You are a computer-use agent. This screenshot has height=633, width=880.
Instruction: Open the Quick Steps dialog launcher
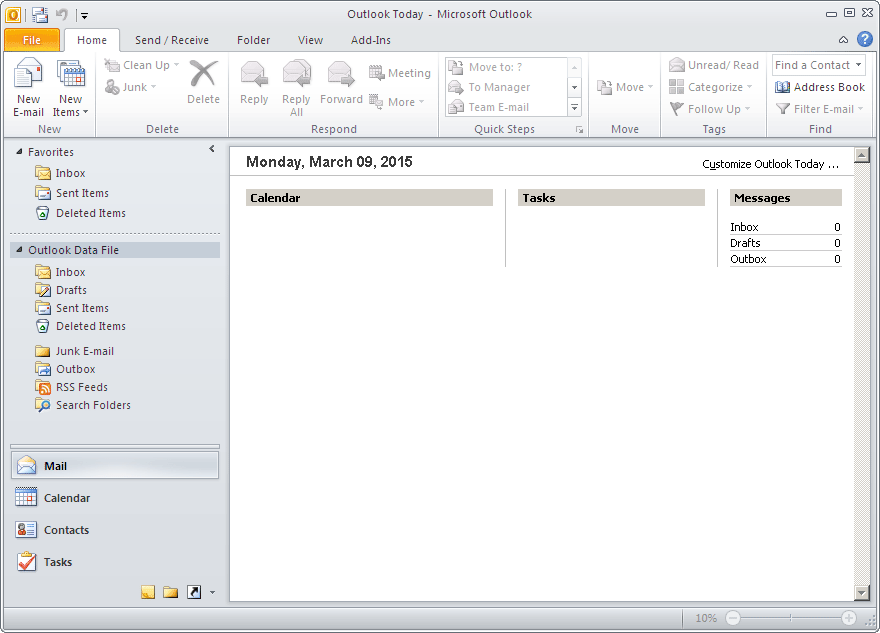click(x=579, y=130)
